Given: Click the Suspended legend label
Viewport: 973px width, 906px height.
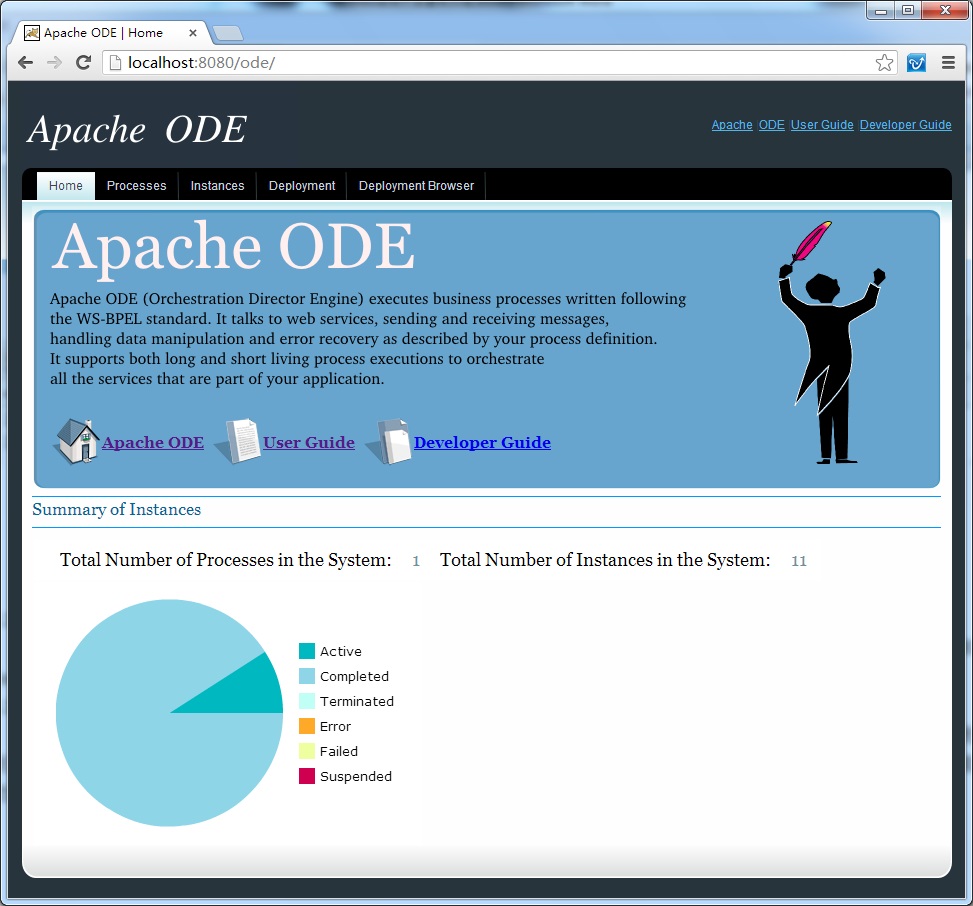Looking at the screenshot, I should [356, 776].
